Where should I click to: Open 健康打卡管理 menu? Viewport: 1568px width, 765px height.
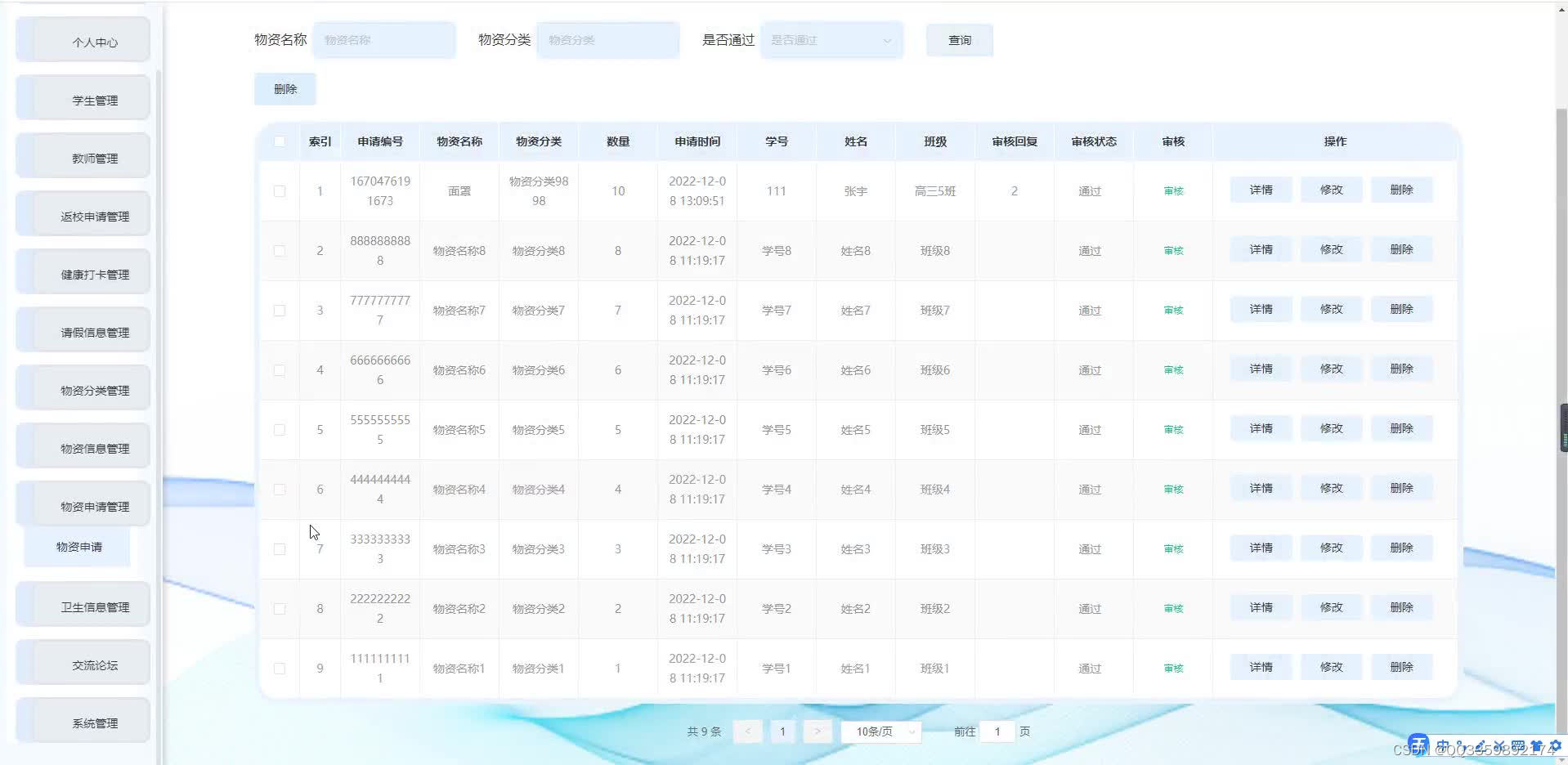tap(83, 272)
